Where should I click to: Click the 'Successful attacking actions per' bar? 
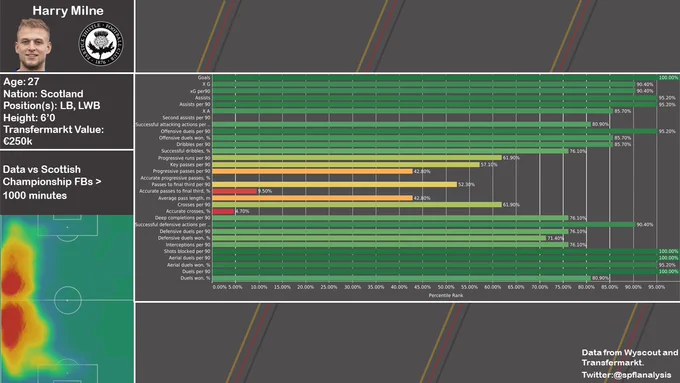tap(402, 124)
